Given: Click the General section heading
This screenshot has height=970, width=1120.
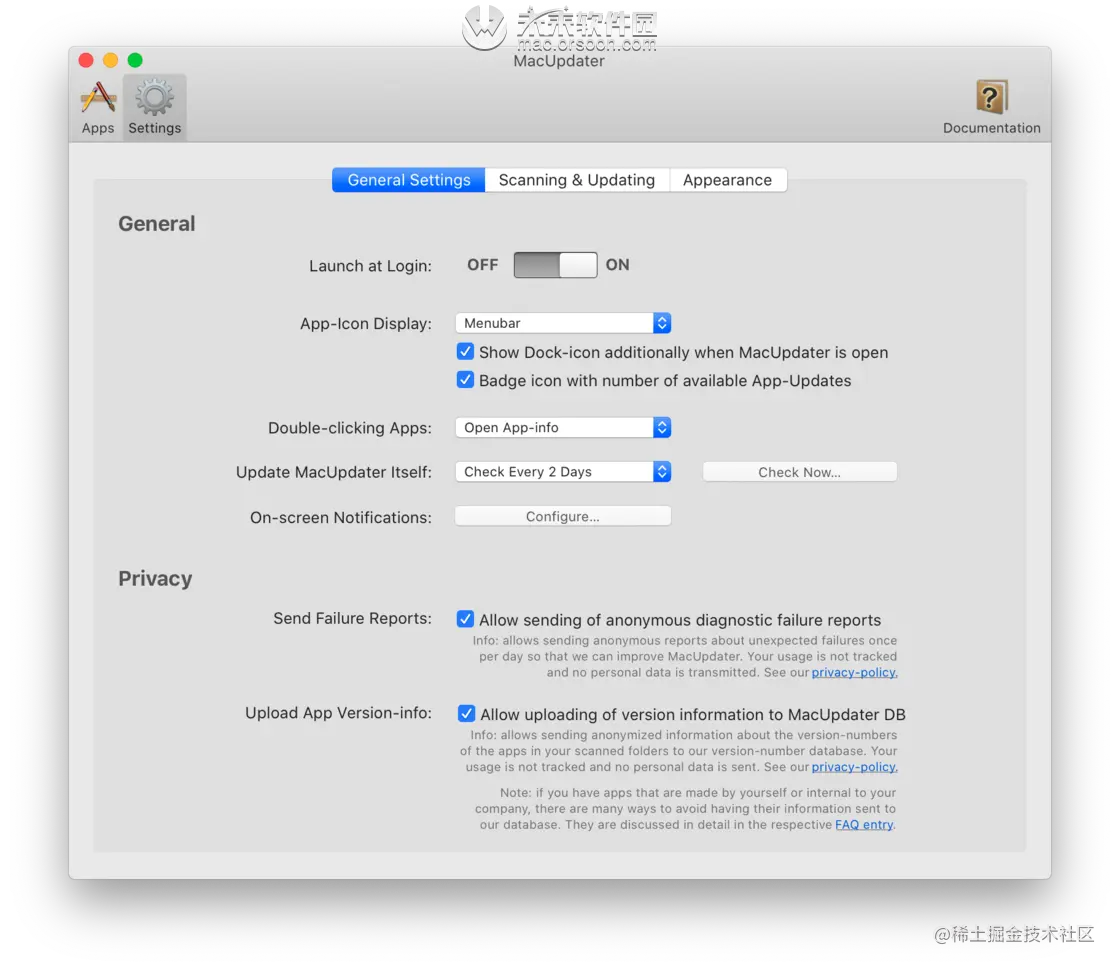Looking at the screenshot, I should 156,224.
